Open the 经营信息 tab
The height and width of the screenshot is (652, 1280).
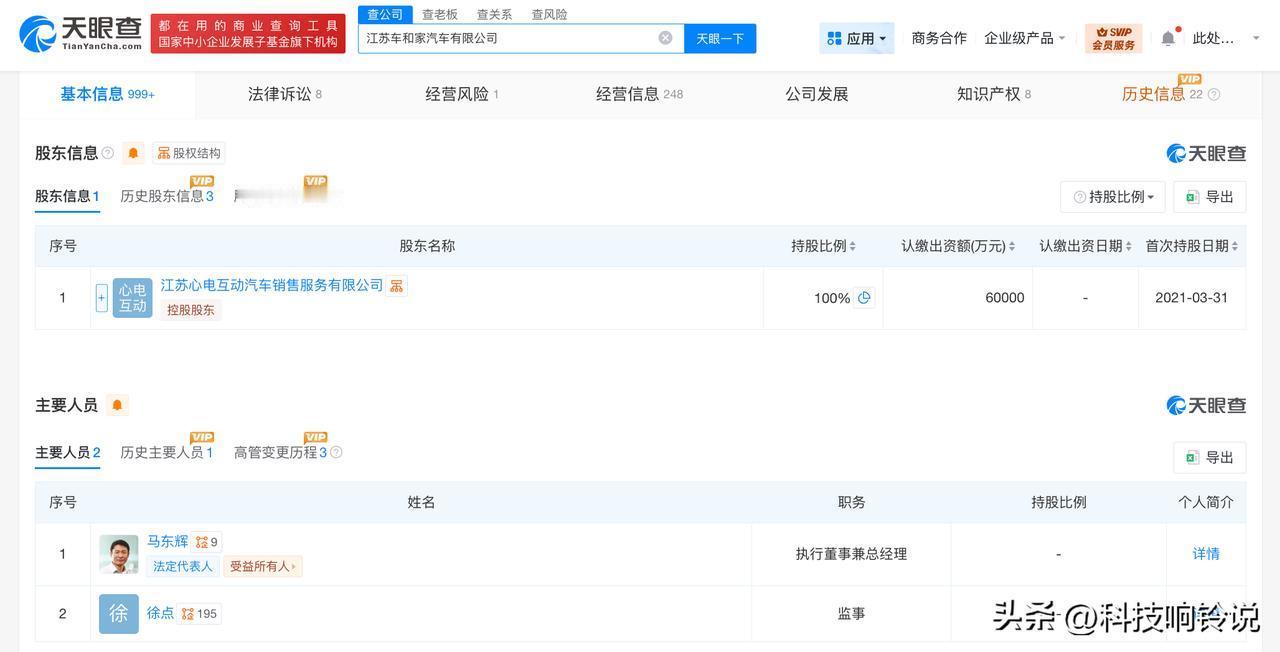(x=640, y=94)
